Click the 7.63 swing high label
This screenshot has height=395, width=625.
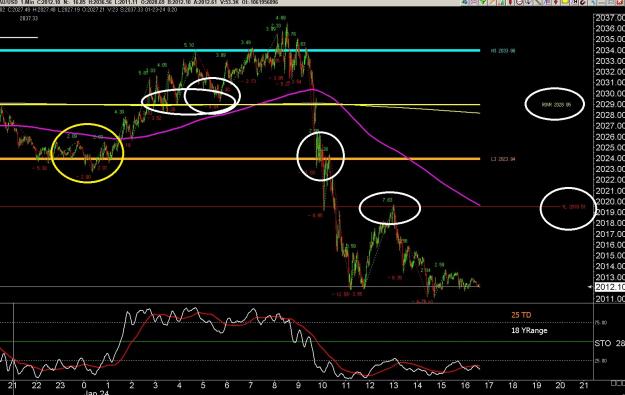387,200
